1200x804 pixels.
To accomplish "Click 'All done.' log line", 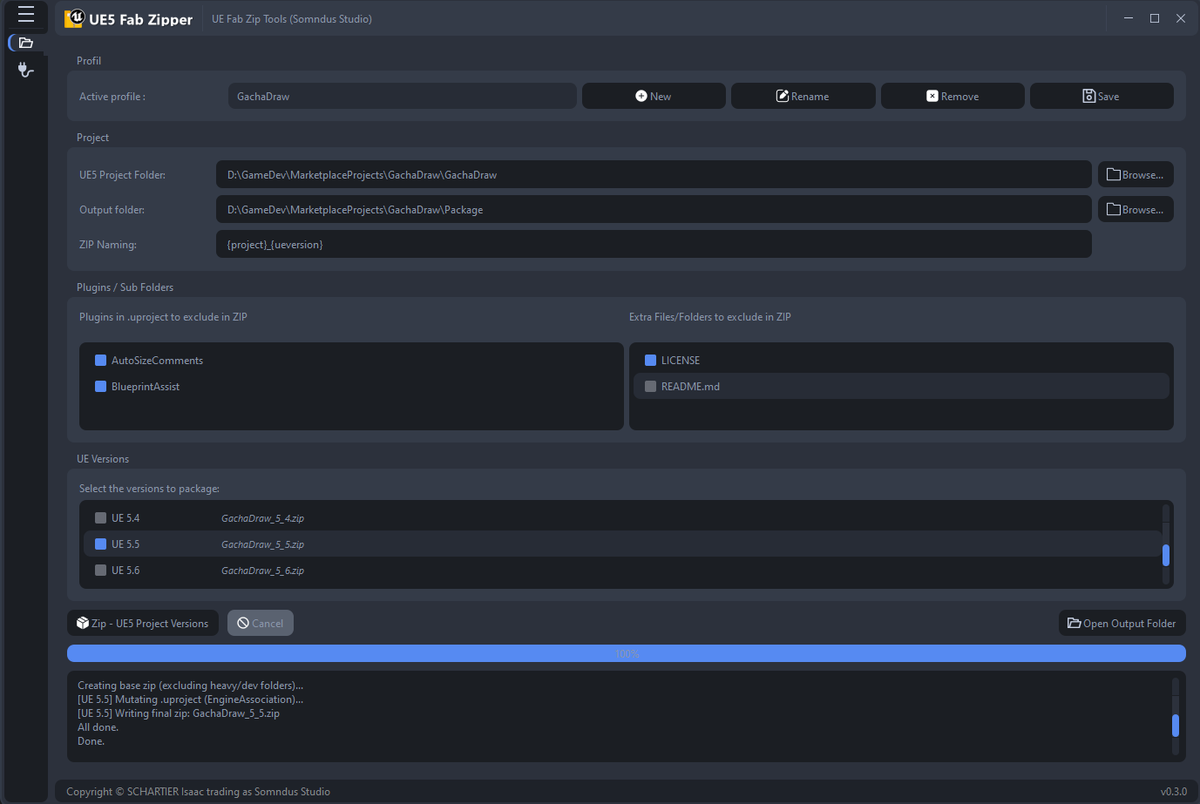I will [97, 727].
